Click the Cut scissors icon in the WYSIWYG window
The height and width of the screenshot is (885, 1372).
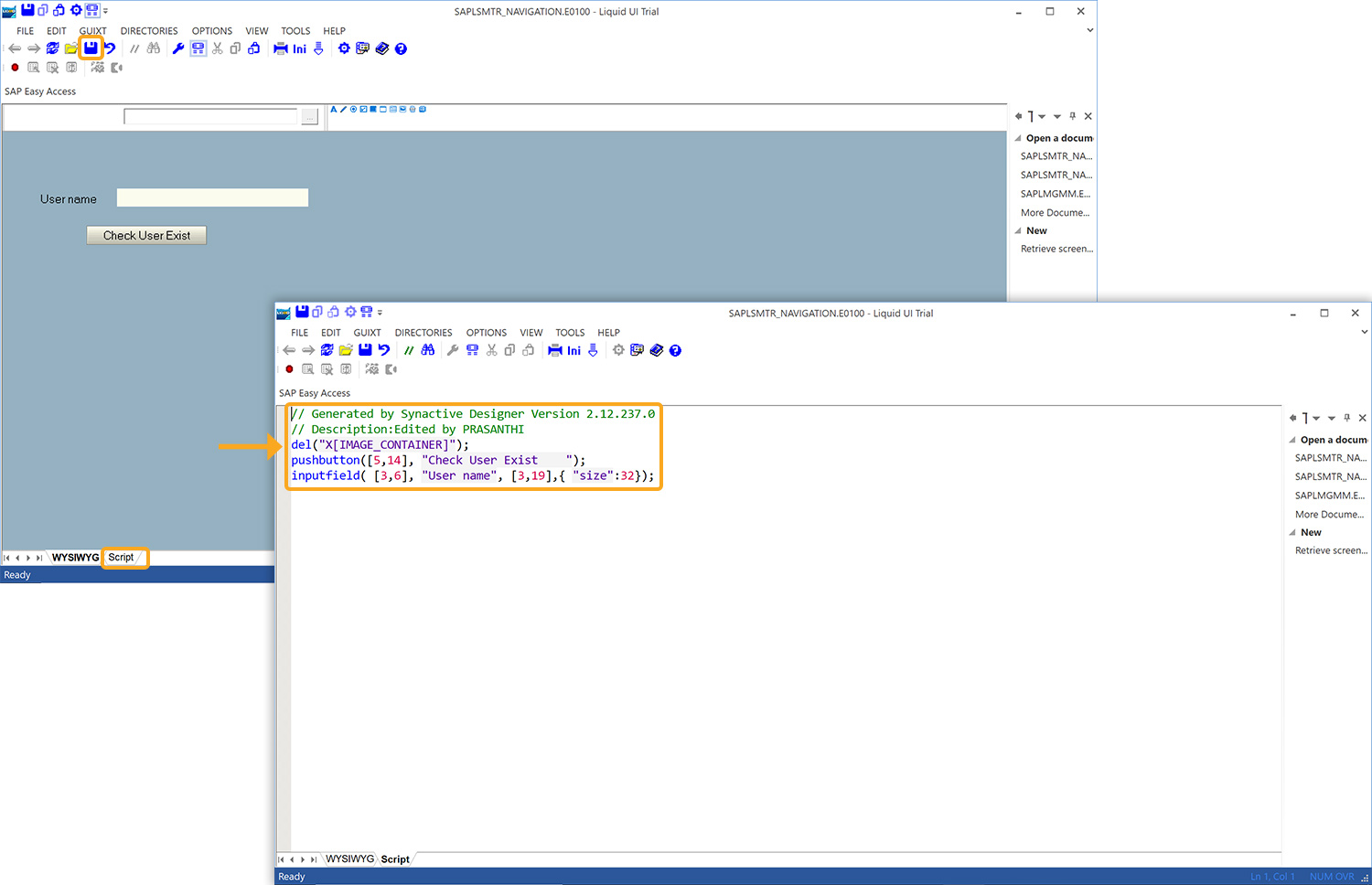tap(217, 48)
